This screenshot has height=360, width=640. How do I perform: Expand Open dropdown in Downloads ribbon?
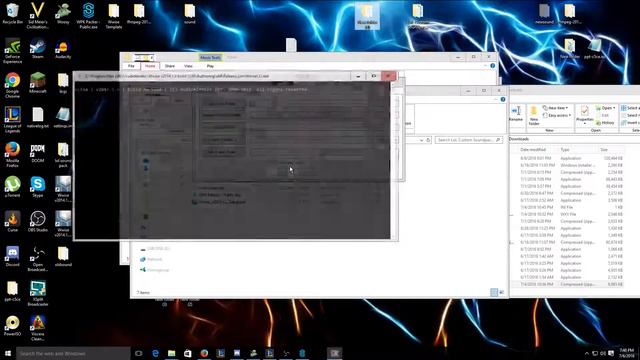pyautogui.click(x=605, y=108)
